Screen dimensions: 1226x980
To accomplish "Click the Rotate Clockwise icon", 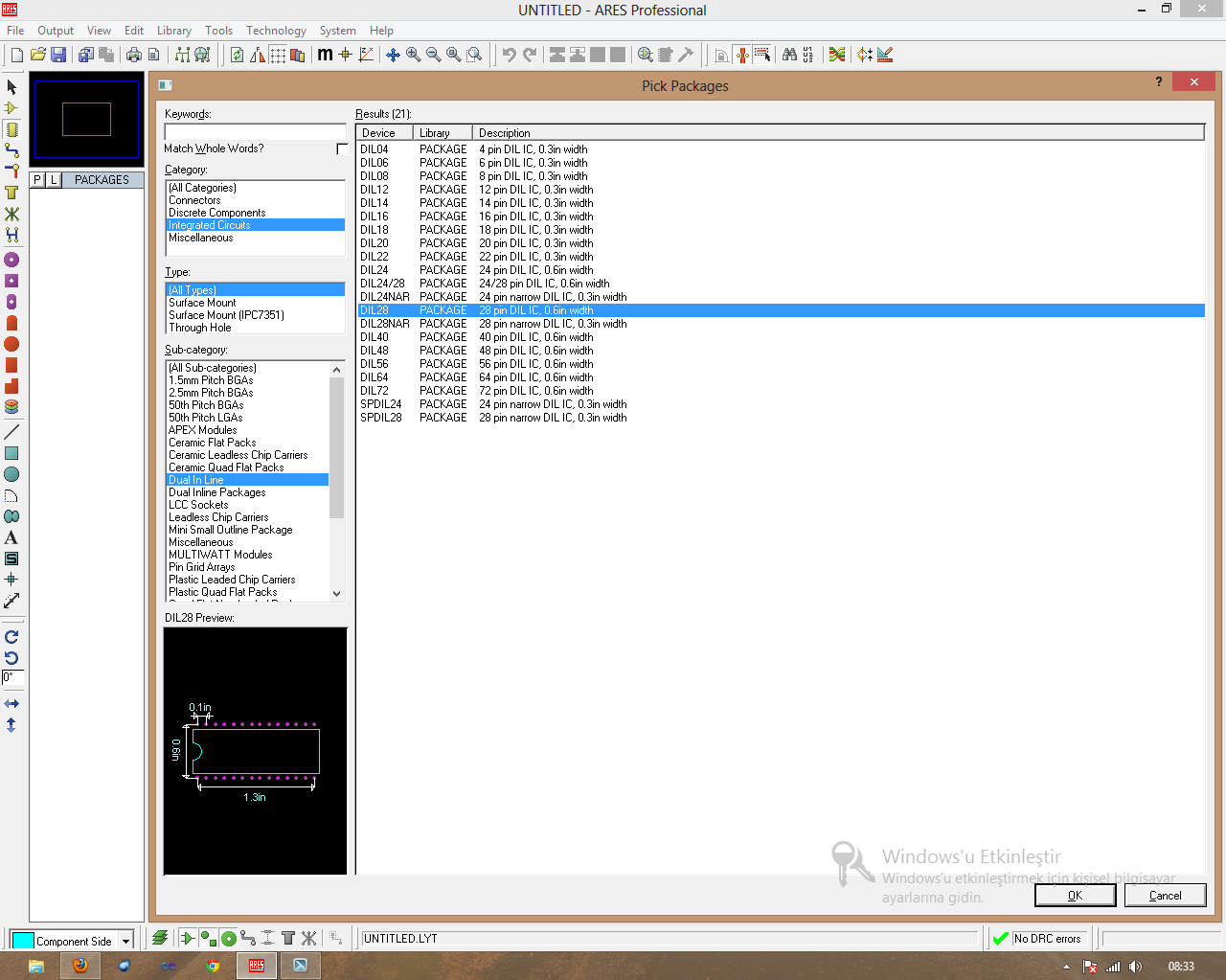I will click(11, 637).
